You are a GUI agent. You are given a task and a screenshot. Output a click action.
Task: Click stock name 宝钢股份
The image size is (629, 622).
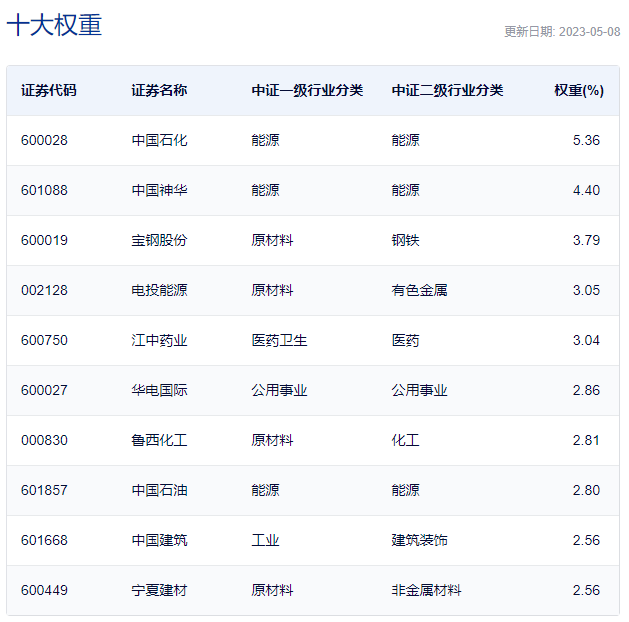pos(159,240)
